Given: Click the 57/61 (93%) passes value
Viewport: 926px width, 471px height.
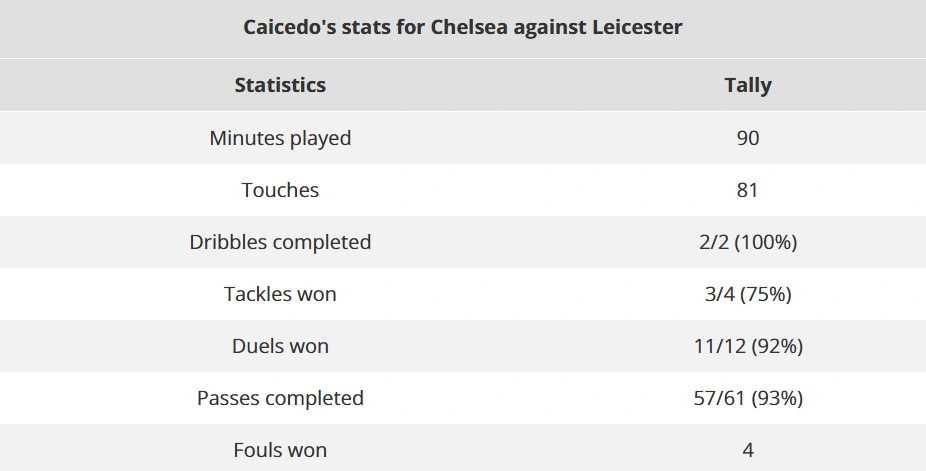Looking at the screenshot, I should coord(748,398).
